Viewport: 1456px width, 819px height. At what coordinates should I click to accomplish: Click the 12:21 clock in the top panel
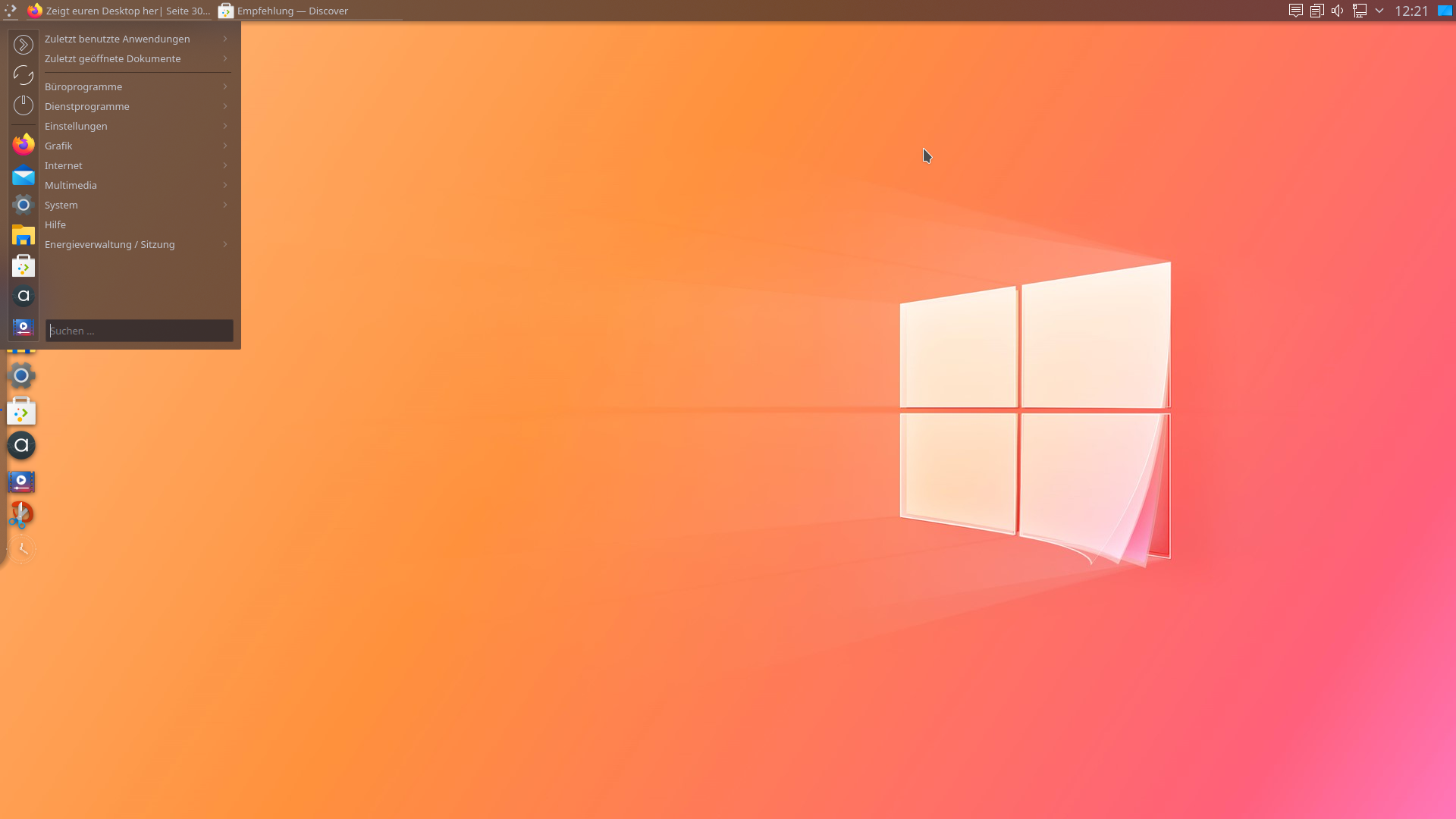[x=1411, y=11]
